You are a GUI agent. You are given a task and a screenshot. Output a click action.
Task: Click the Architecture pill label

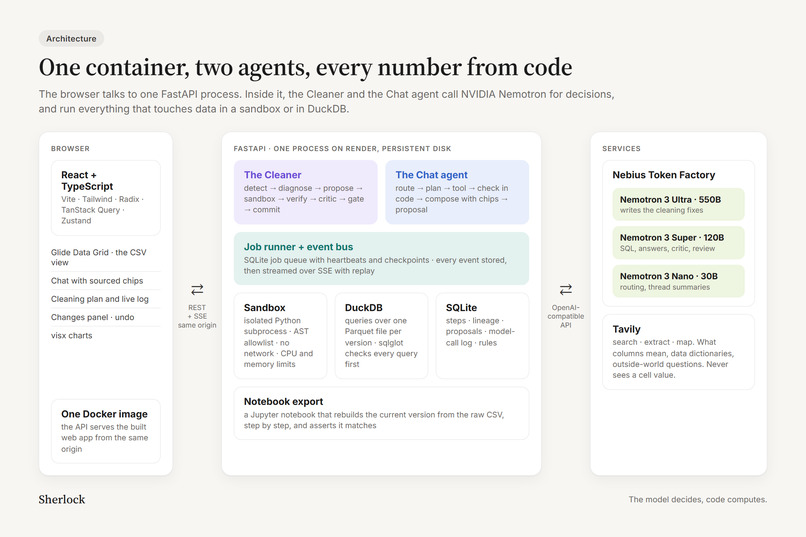[x=71, y=39]
